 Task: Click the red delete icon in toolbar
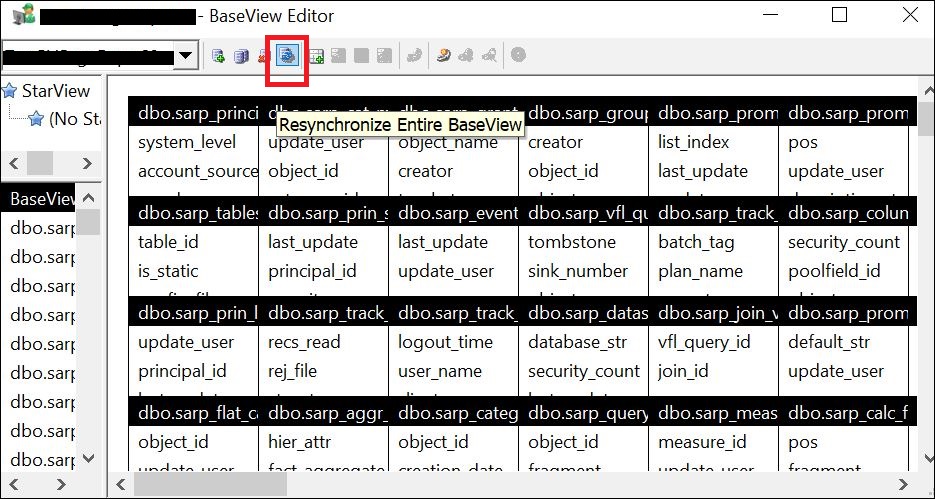[x=264, y=57]
